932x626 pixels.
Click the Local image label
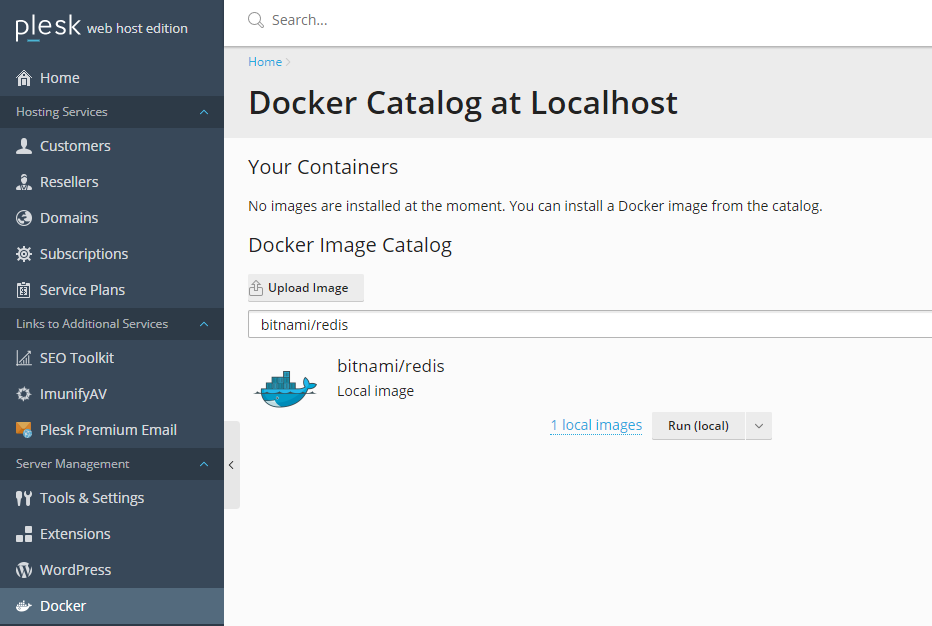click(376, 391)
